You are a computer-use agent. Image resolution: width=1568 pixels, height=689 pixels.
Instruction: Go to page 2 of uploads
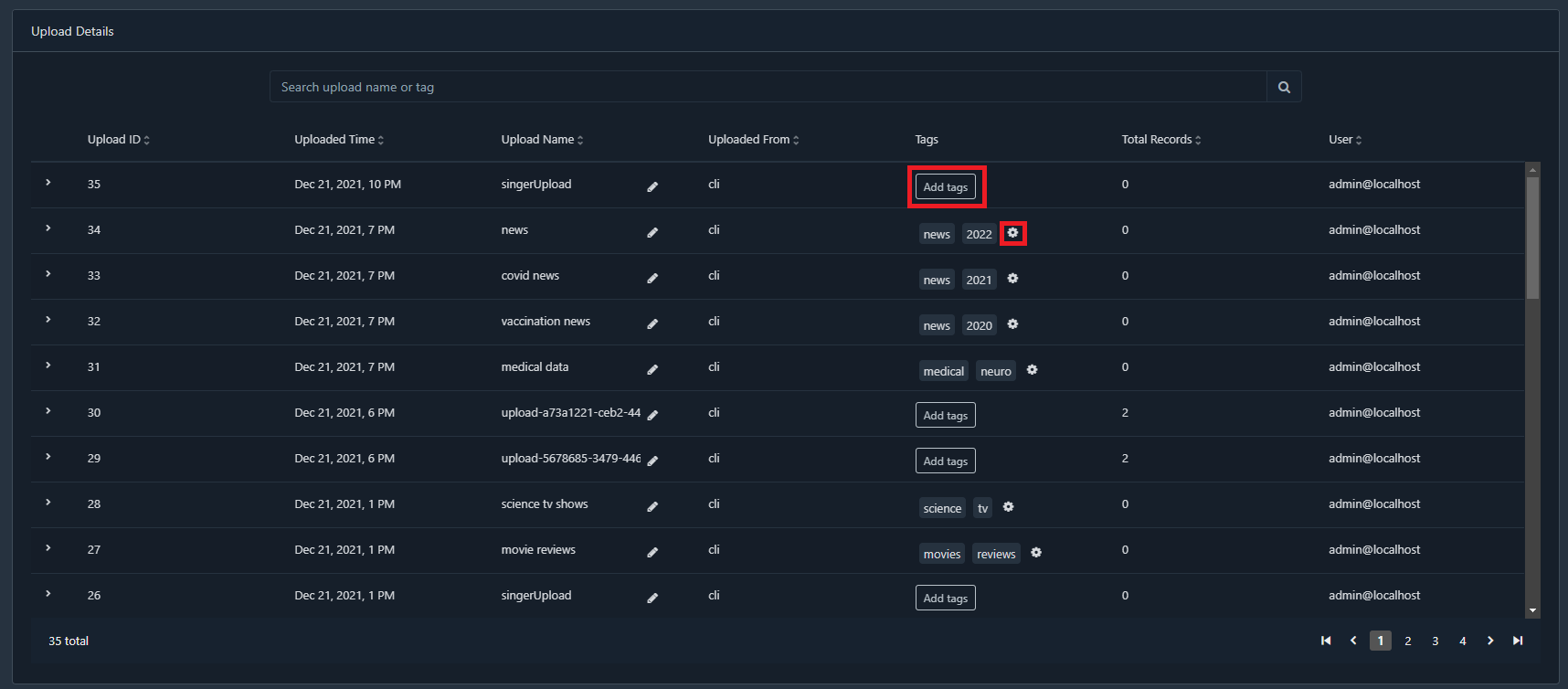point(1408,641)
